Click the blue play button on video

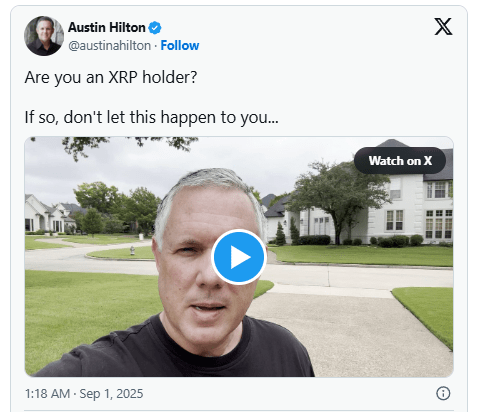coord(238,257)
